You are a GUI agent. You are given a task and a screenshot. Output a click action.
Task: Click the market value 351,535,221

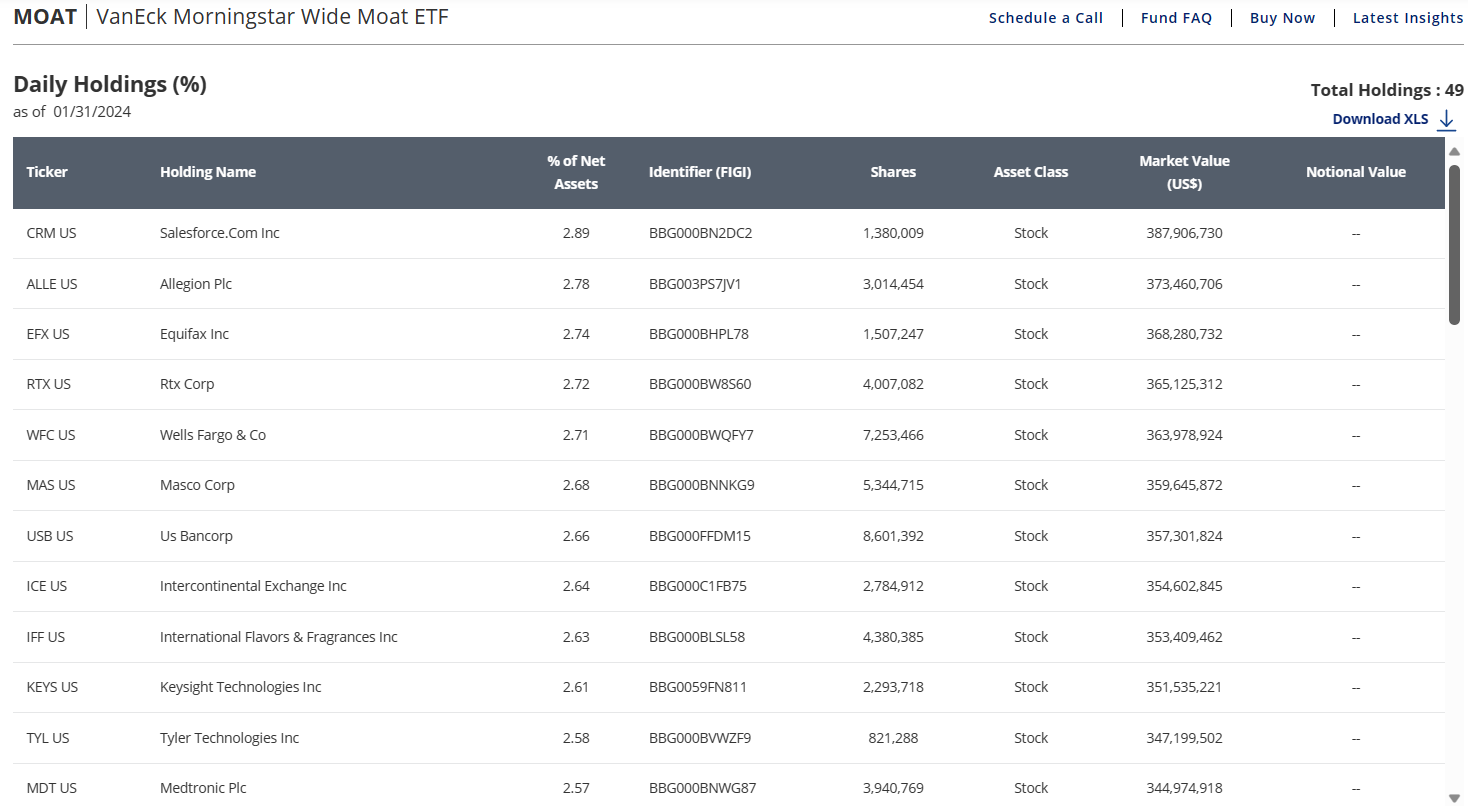[x=1184, y=687]
